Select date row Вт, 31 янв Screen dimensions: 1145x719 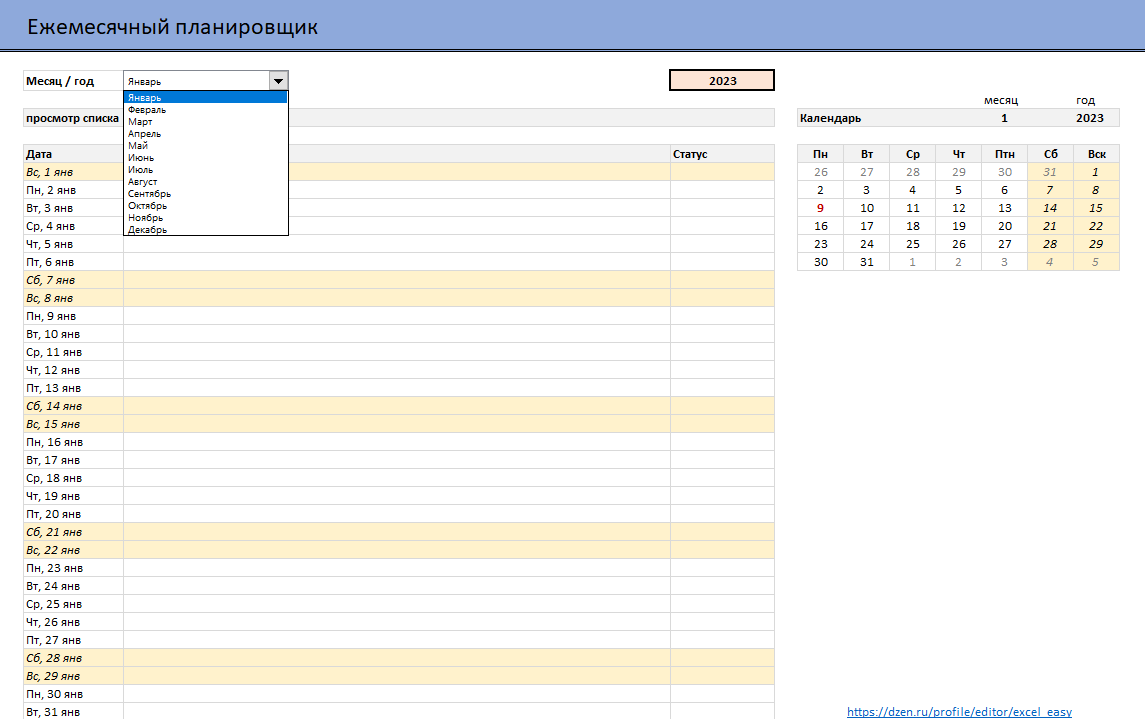pos(73,712)
